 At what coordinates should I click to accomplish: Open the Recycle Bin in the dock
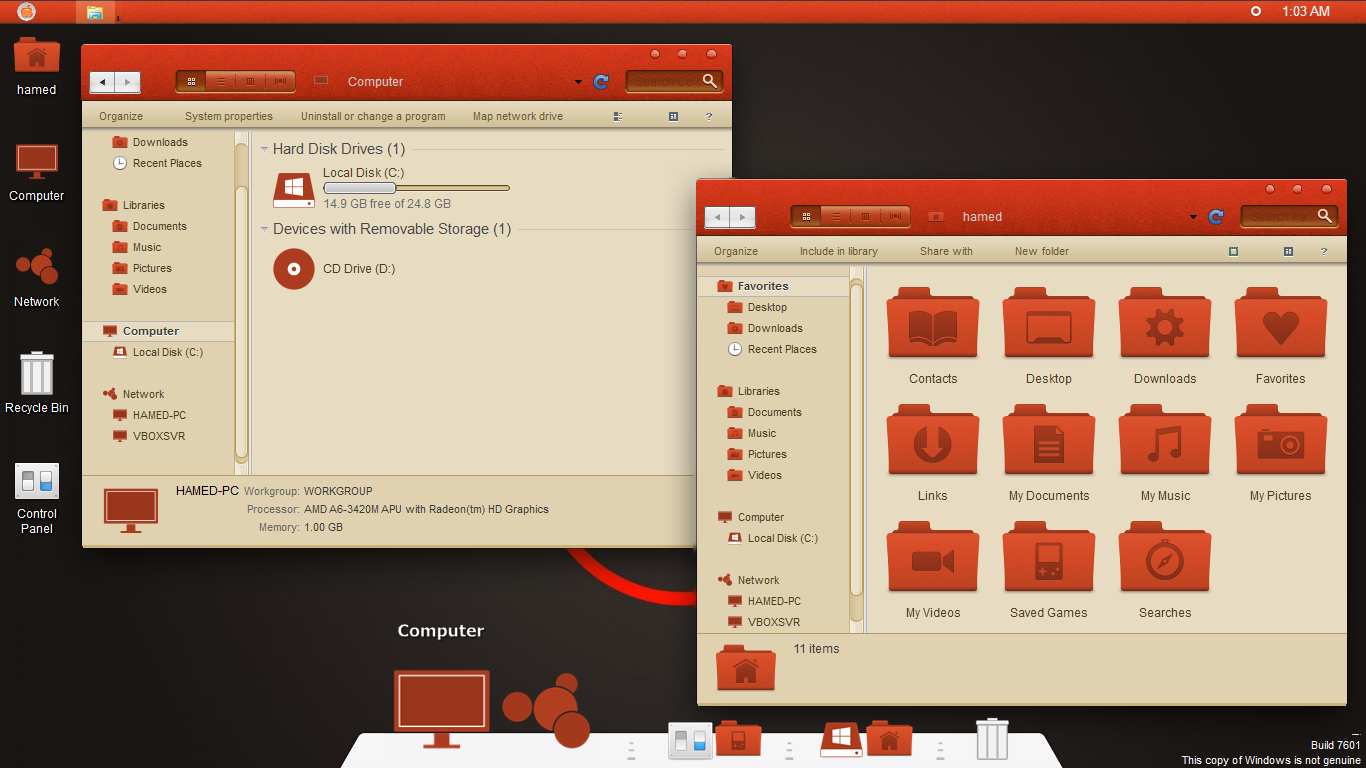991,740
